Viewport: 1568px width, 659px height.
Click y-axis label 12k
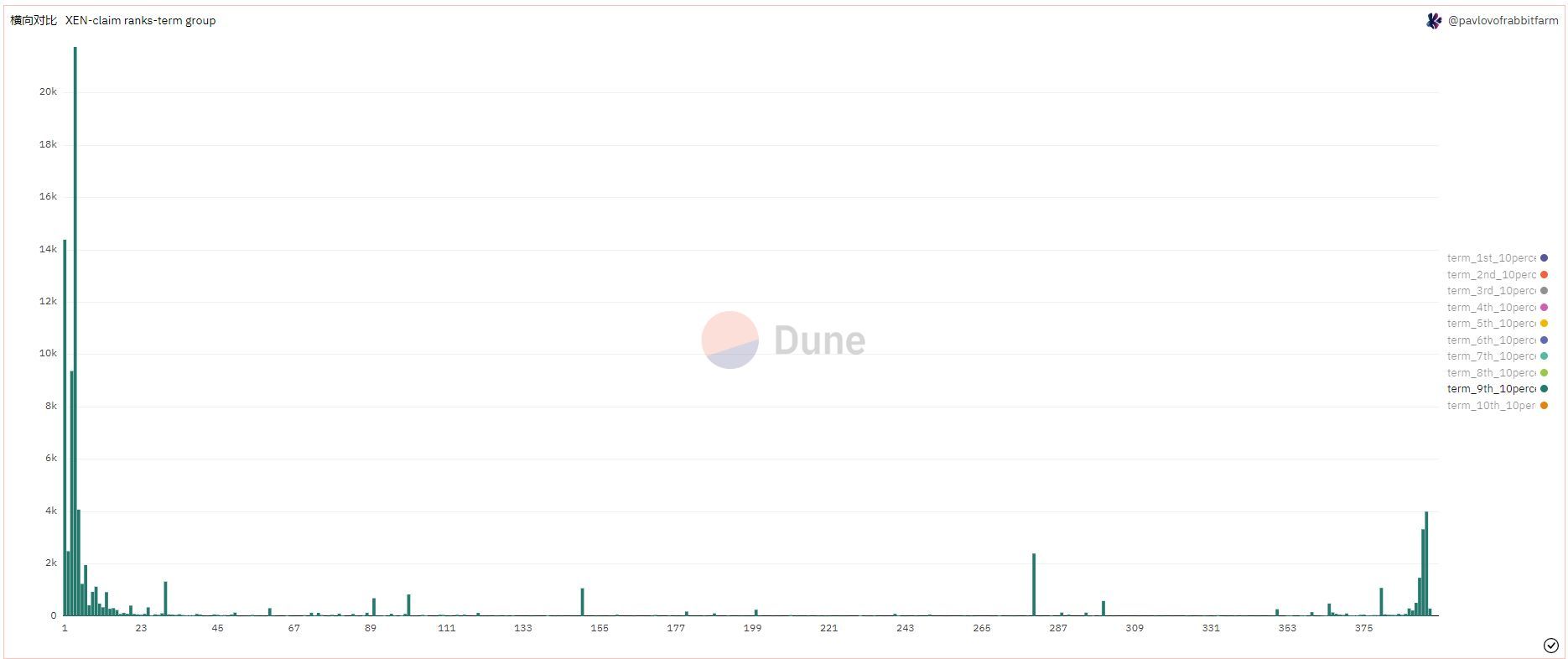pyautogui.click(x=48, y=301)
